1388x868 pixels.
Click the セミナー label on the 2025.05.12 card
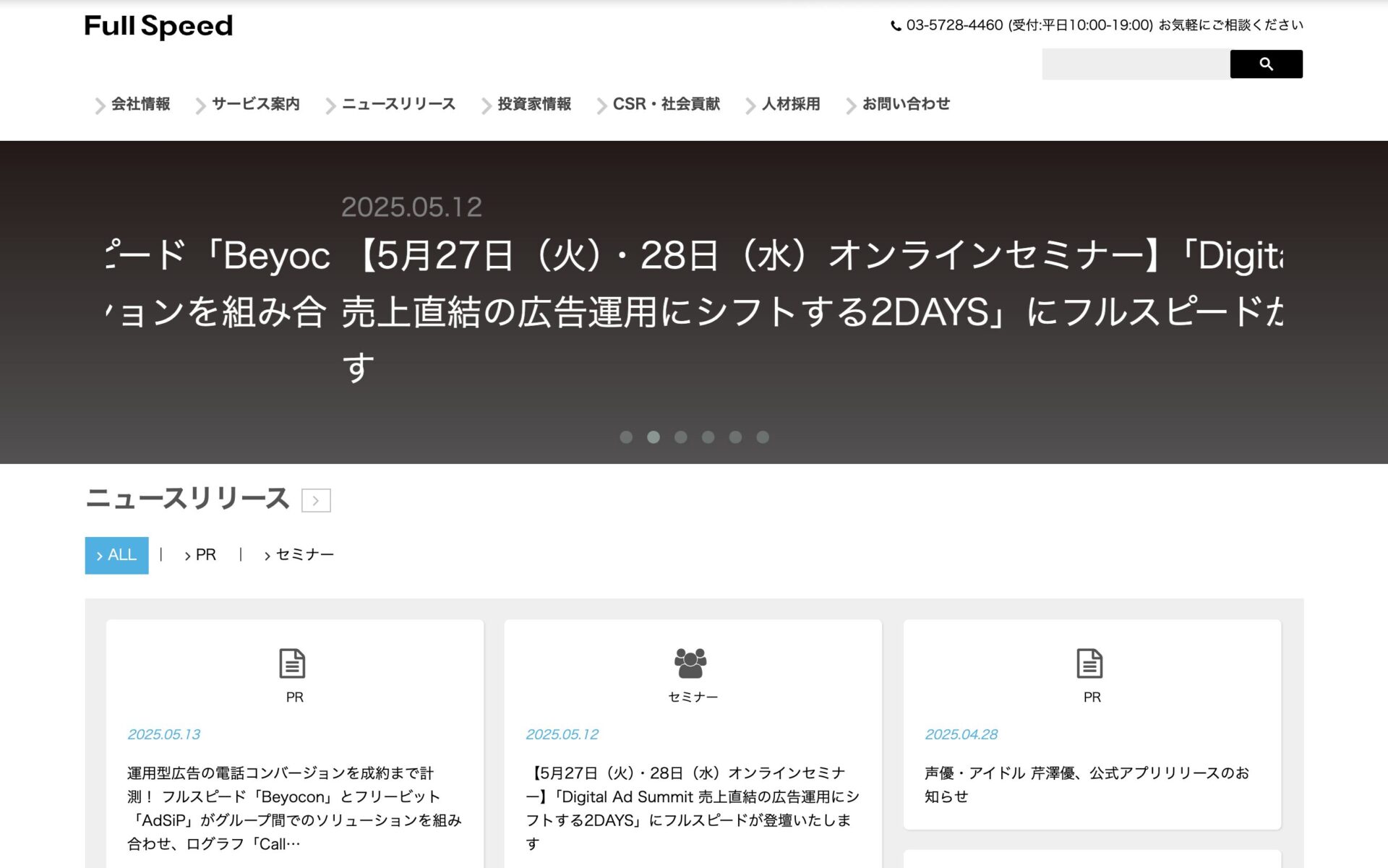pyautogui.click(x=693, y=697)
